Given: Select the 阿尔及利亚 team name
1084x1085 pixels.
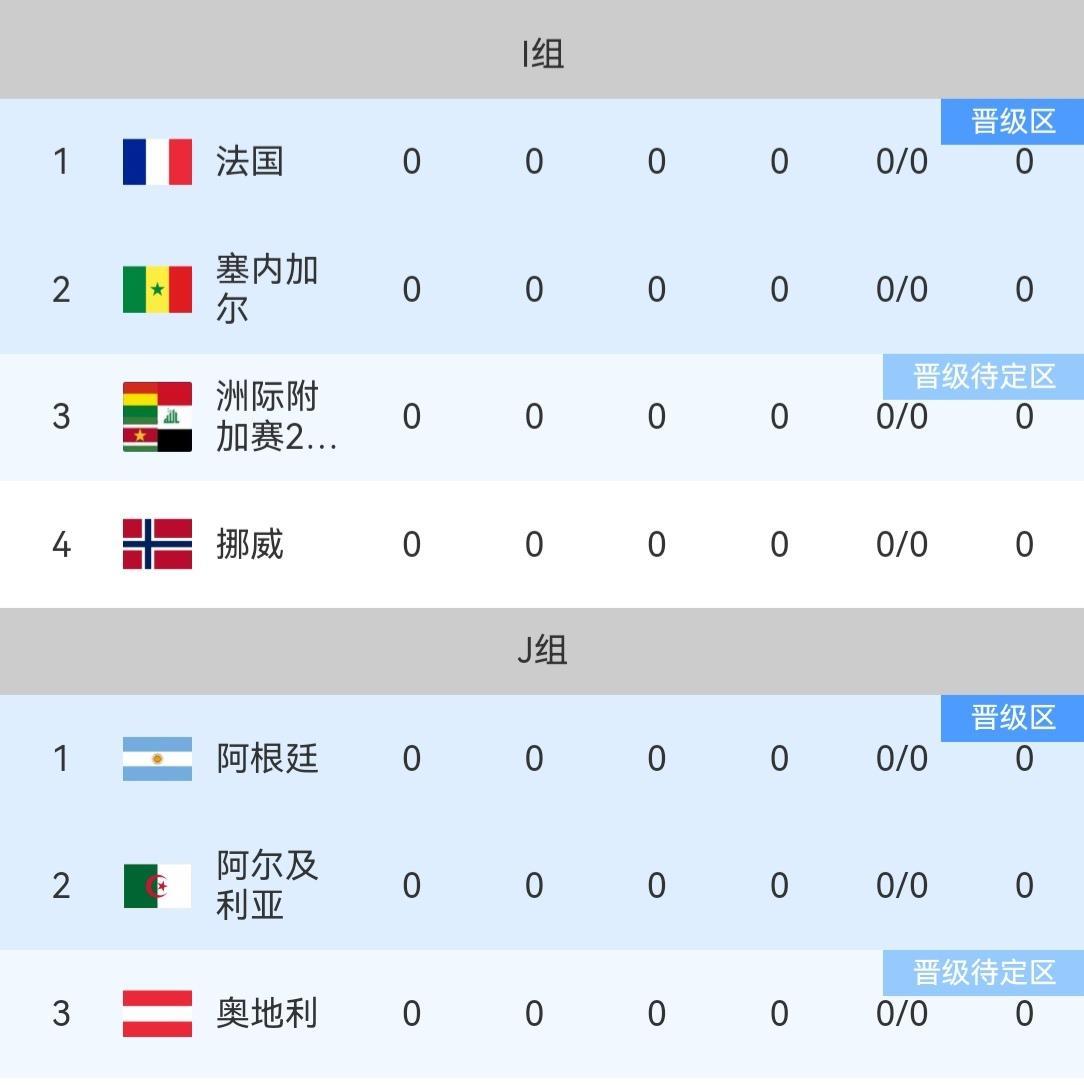Looking at the screenshot, I should click(267, 886).
